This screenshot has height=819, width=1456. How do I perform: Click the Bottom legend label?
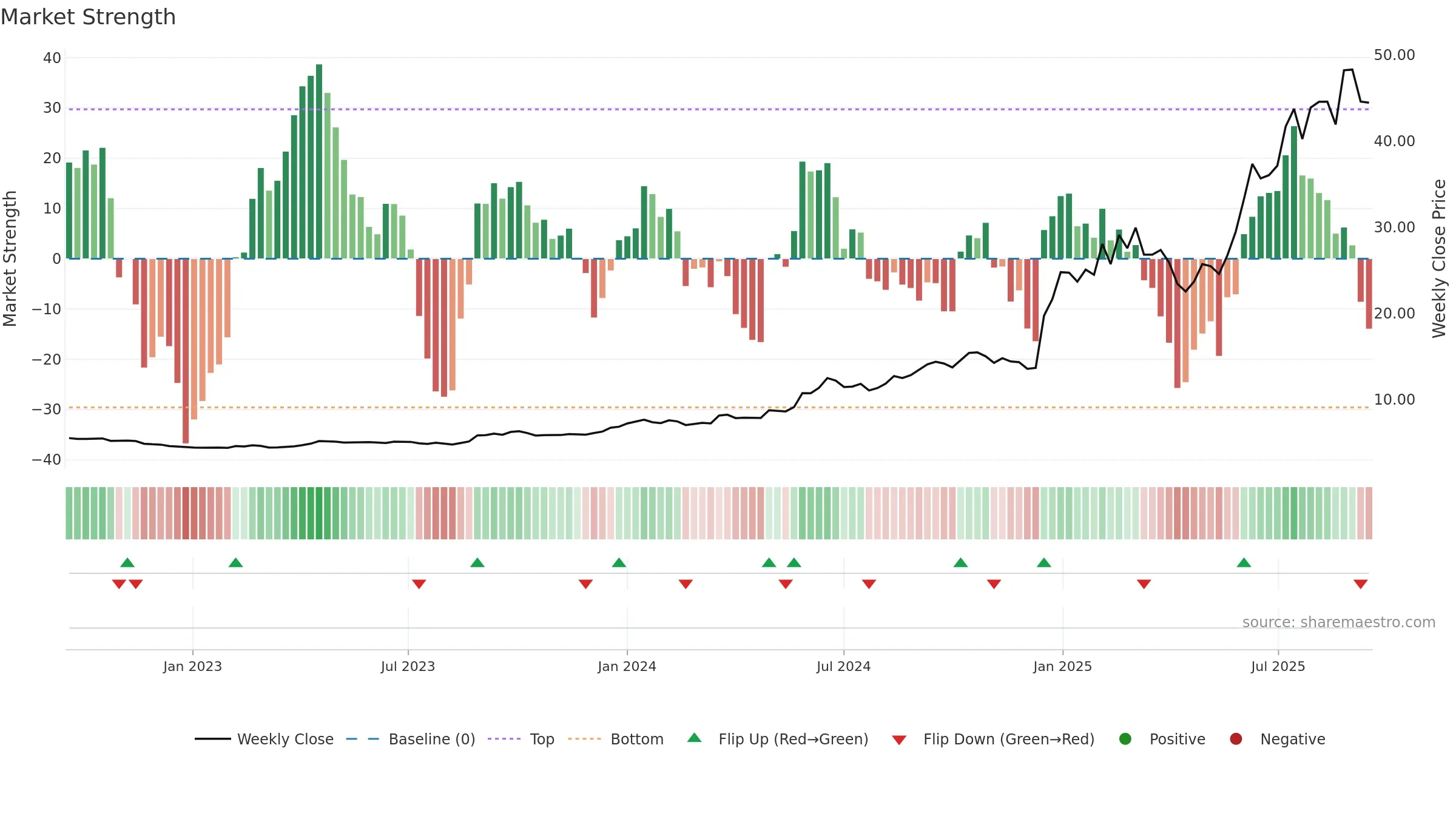(637, 739)
